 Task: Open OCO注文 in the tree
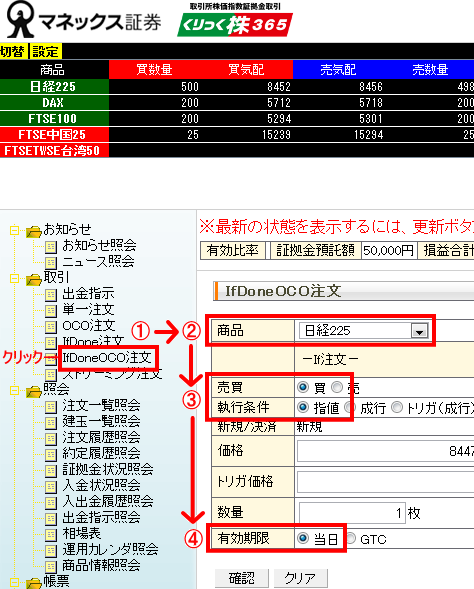pos(89,325)
